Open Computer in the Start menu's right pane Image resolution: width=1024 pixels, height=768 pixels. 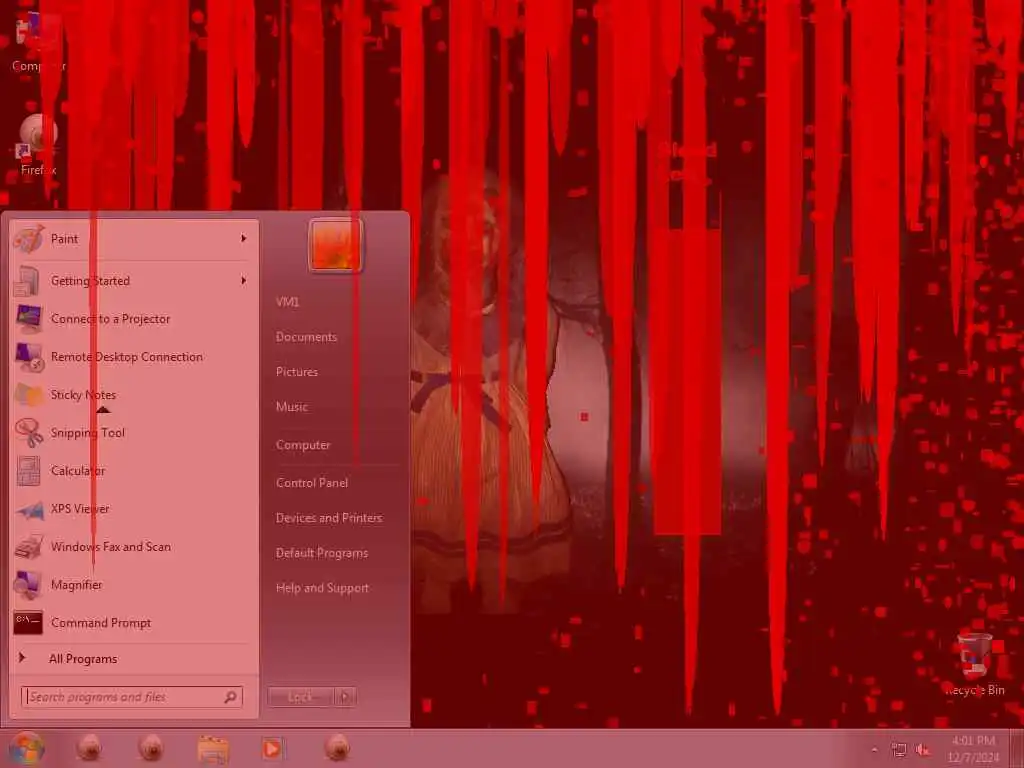click(x=303, y=445)
